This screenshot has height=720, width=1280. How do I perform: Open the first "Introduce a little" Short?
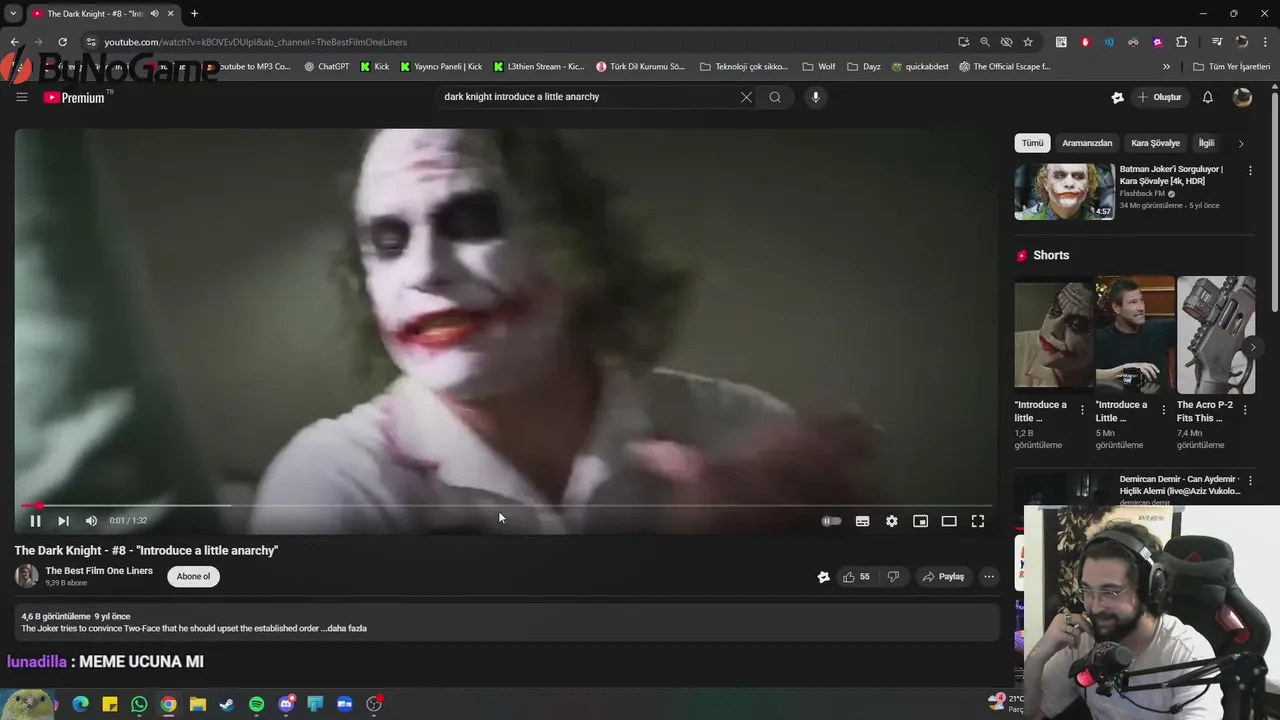(1054, 333)
